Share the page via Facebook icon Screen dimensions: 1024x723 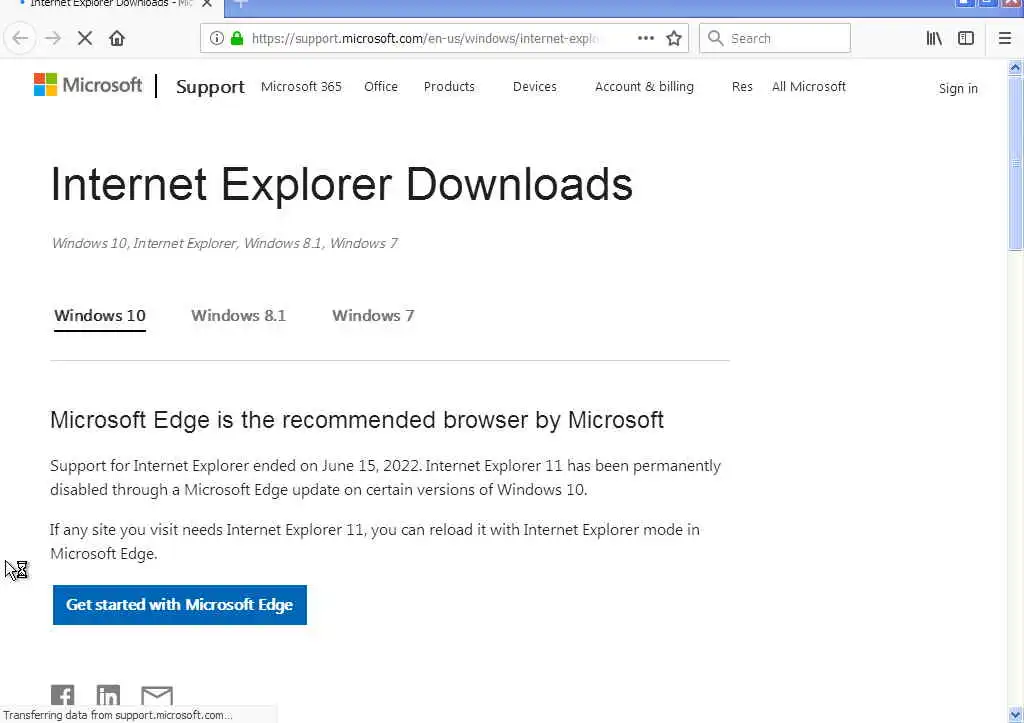point(63,694)
